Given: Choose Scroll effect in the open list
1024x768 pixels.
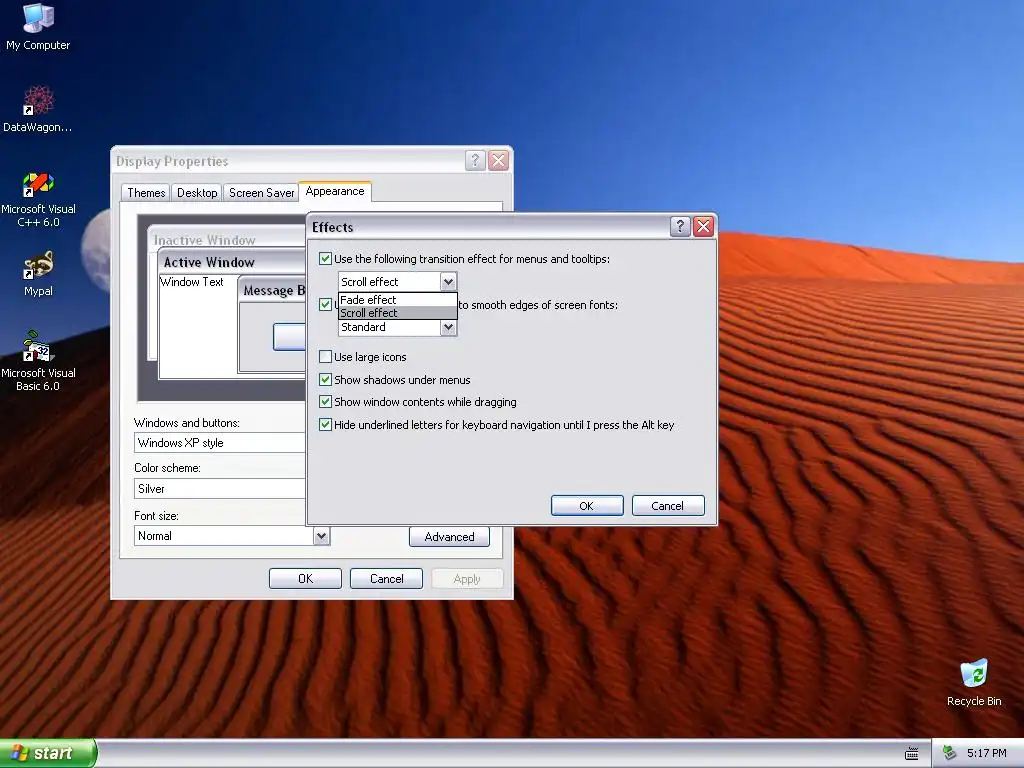Looking at the screenshot, I should coord(398,313).
